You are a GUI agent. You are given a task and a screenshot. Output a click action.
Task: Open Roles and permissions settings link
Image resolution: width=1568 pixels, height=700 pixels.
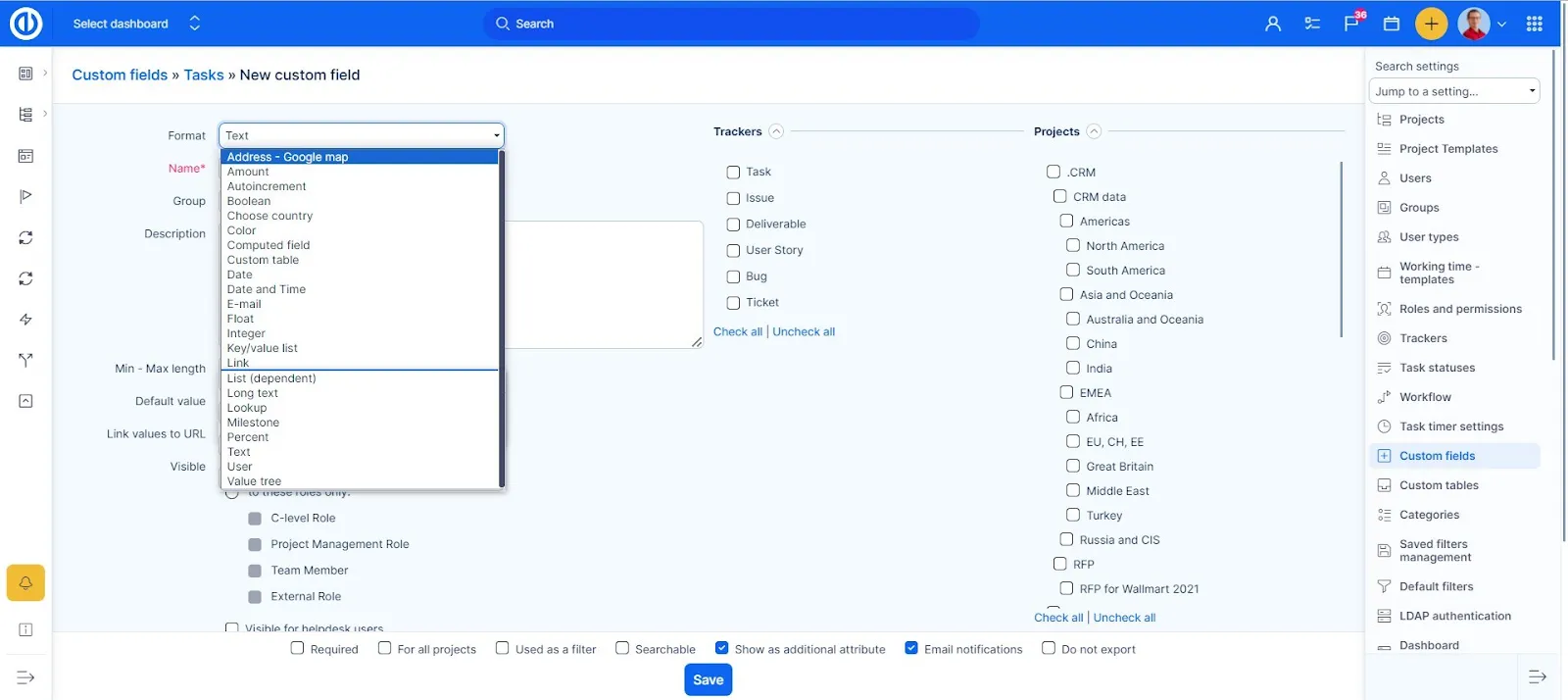pos(1460,309)
